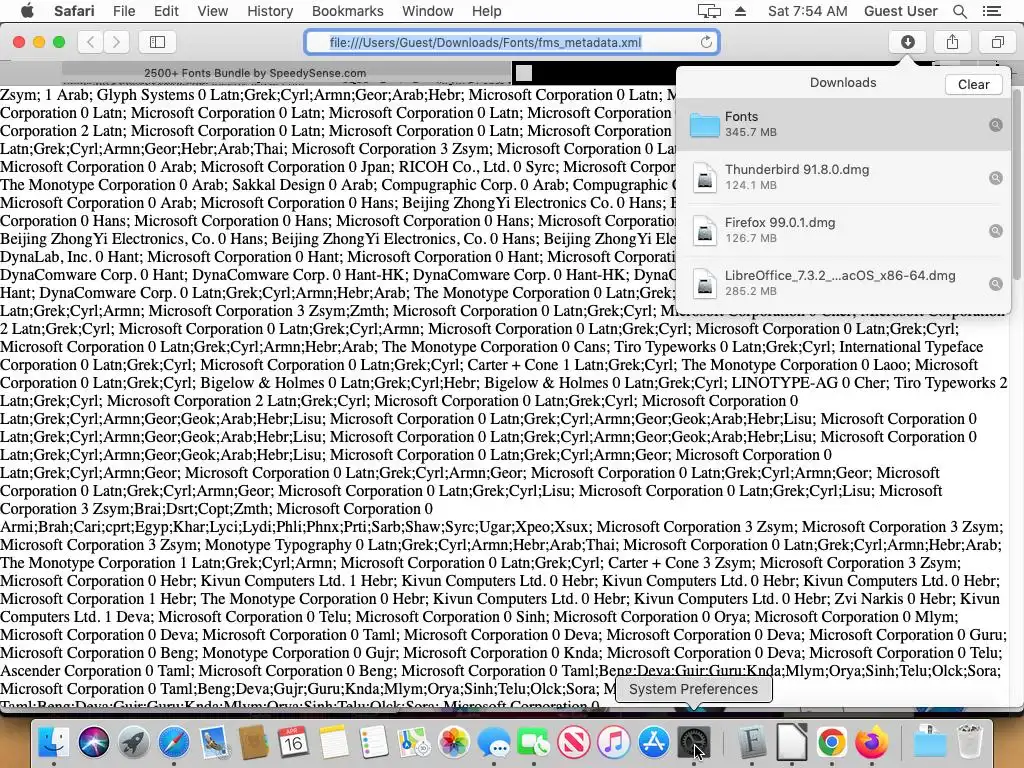Open the File menu
This screenshot has width=1024, height=768.
point(123,11)
